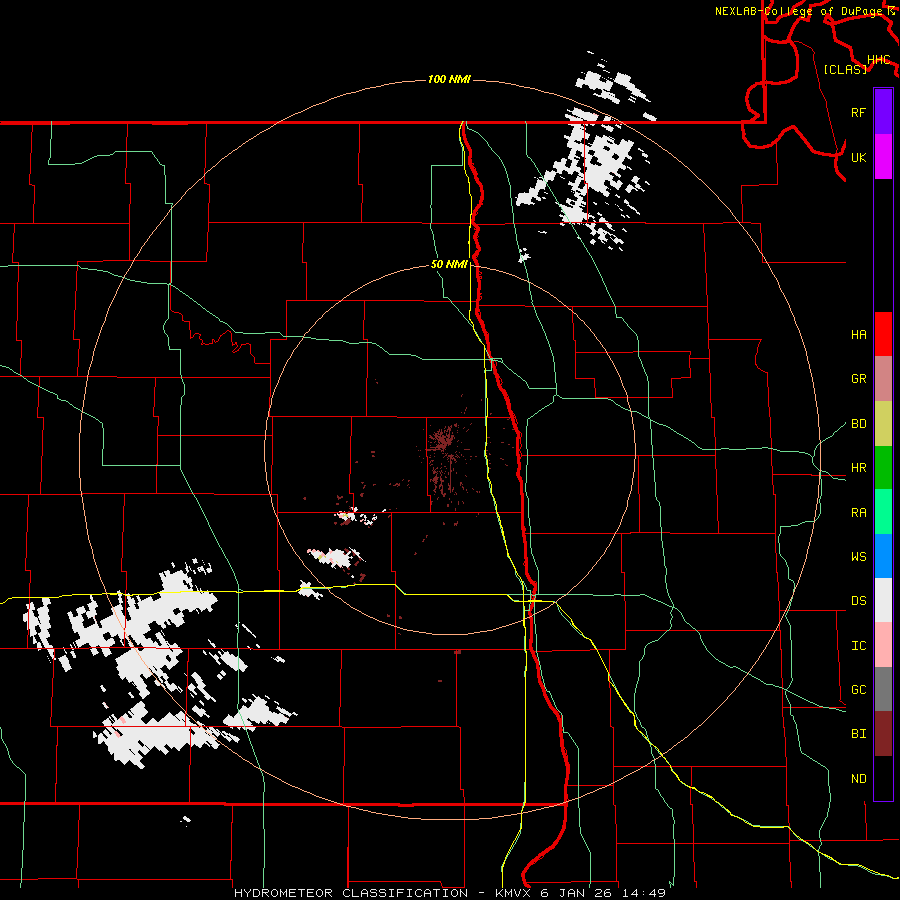Click the 'DS' legend label
This screenshot has height=900, width=900.
[x=858, y=601]
